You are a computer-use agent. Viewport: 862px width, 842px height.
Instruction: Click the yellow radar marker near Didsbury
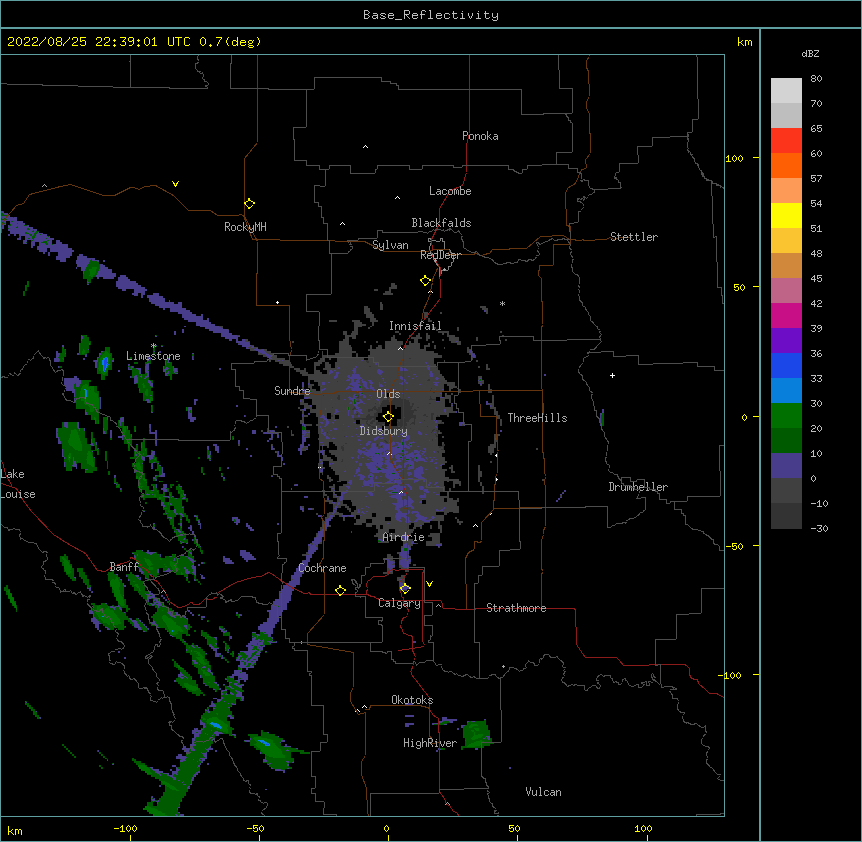click(x=388, y=417)
